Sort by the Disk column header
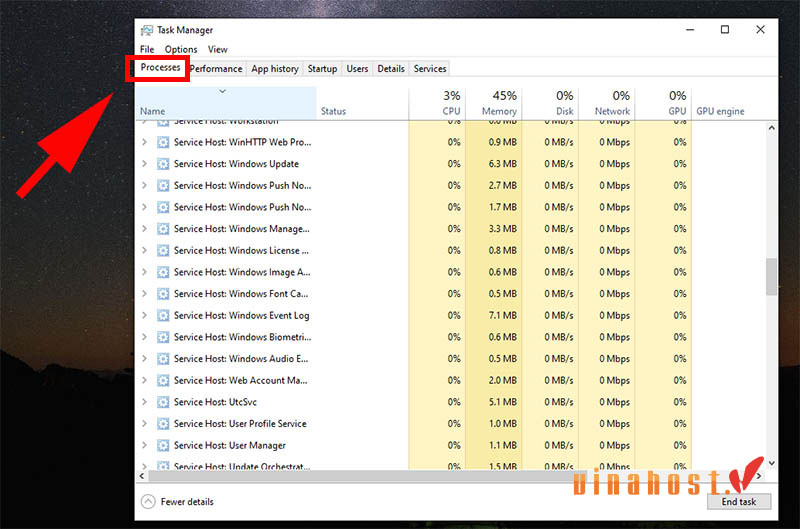Image resolution: width=800 pixels, height=529 pixels. click(x=550, y=104)
